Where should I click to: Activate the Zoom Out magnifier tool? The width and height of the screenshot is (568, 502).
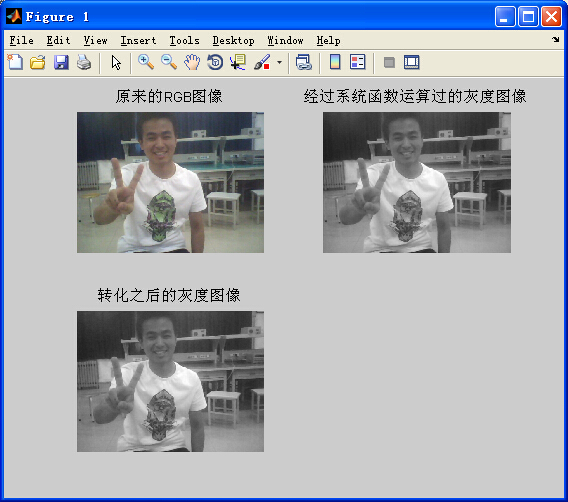(169, 62)
